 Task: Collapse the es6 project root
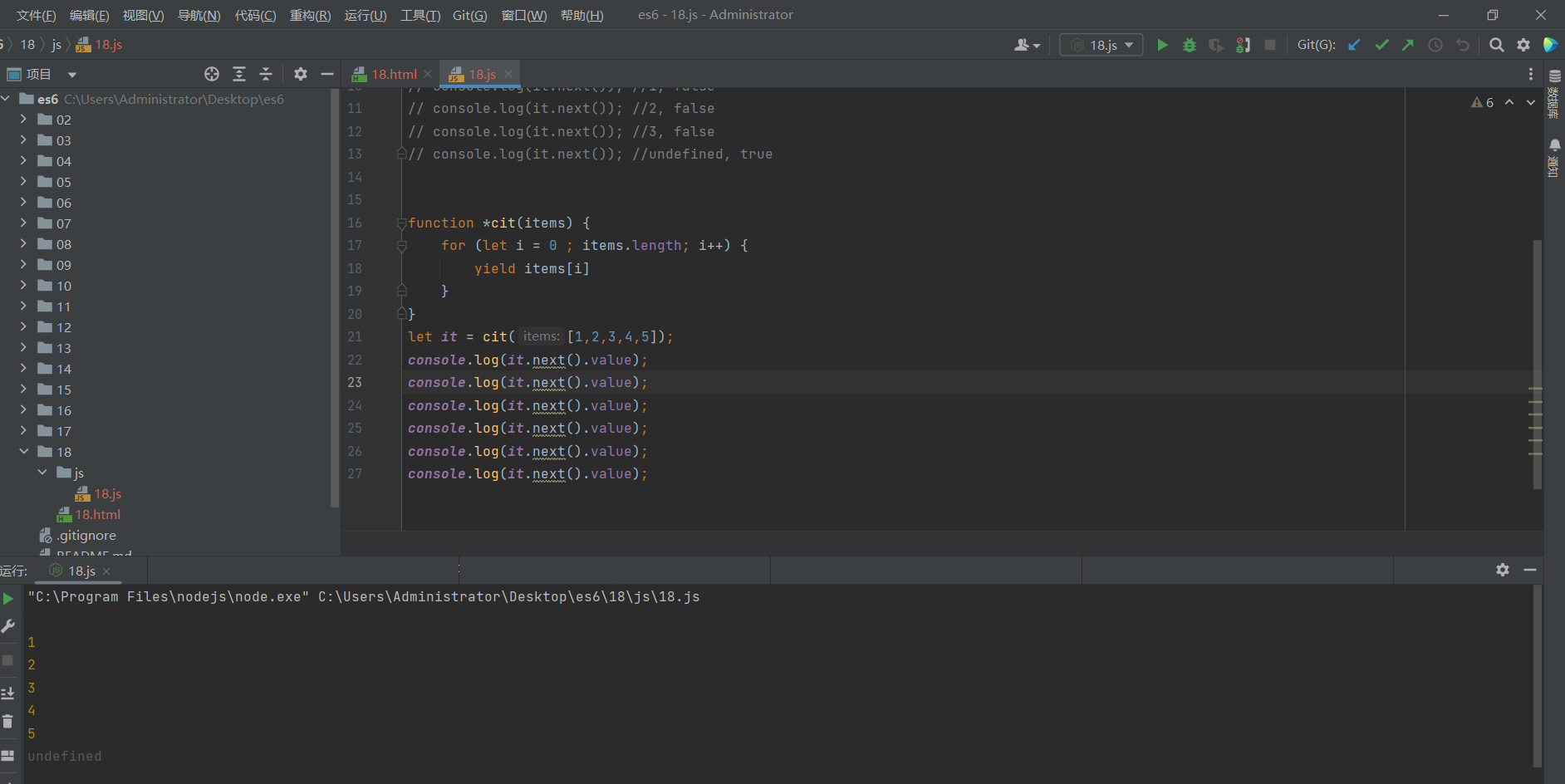pos(6,98)
